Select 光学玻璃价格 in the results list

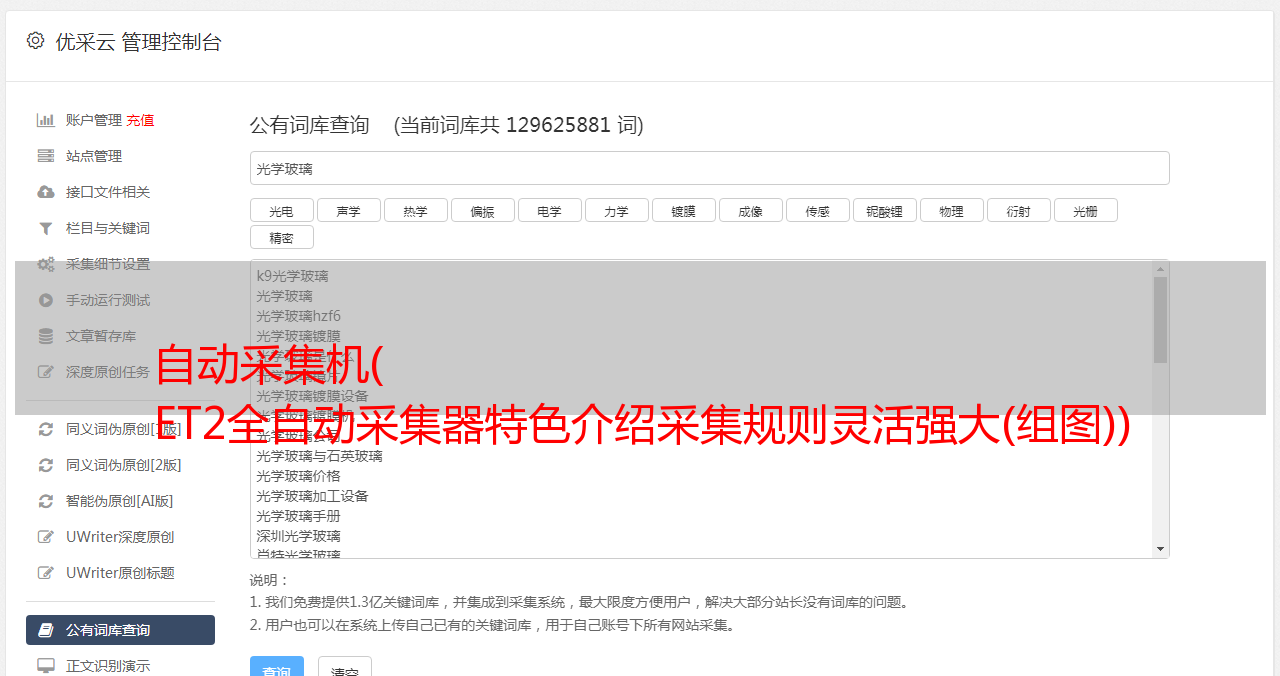click(x=298, y=476)
